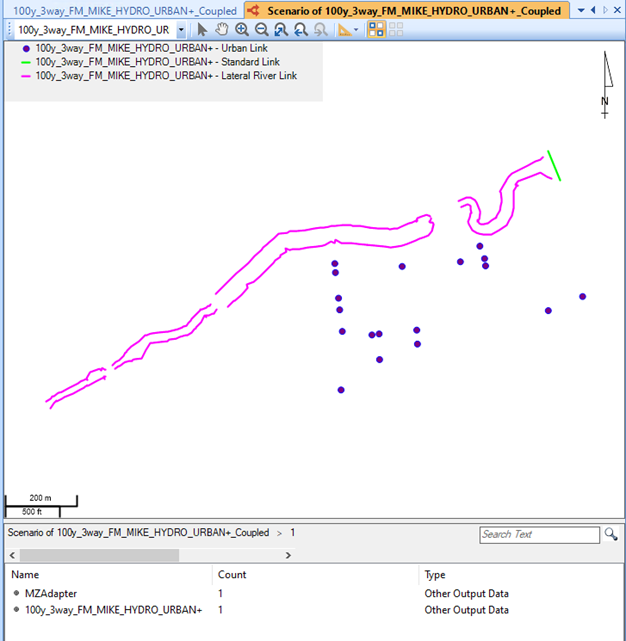Select the 100y_3way_FM_MIKE_HYDRO_URBAN+ table row

314,610
